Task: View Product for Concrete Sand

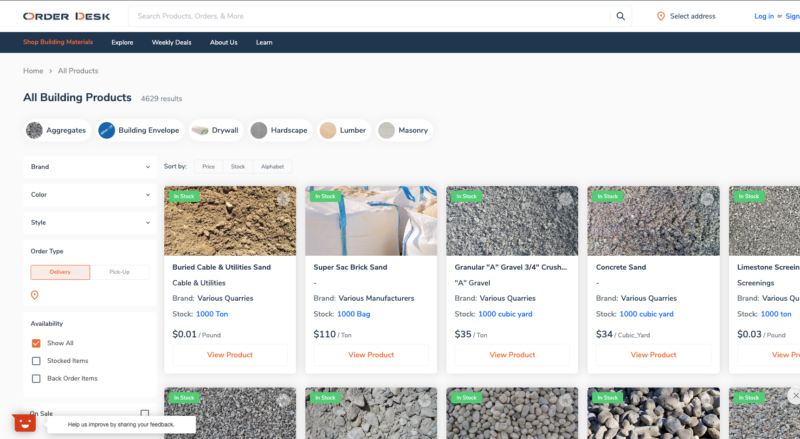Action: tap(654, 355)
